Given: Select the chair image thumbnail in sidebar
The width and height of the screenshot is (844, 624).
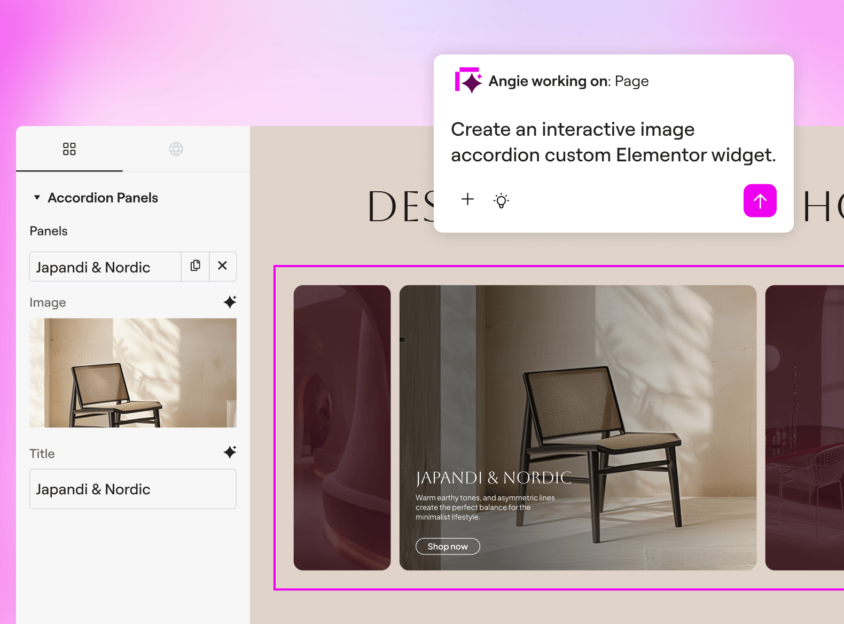Looking at the screenshot, I should tap(133, 373).
